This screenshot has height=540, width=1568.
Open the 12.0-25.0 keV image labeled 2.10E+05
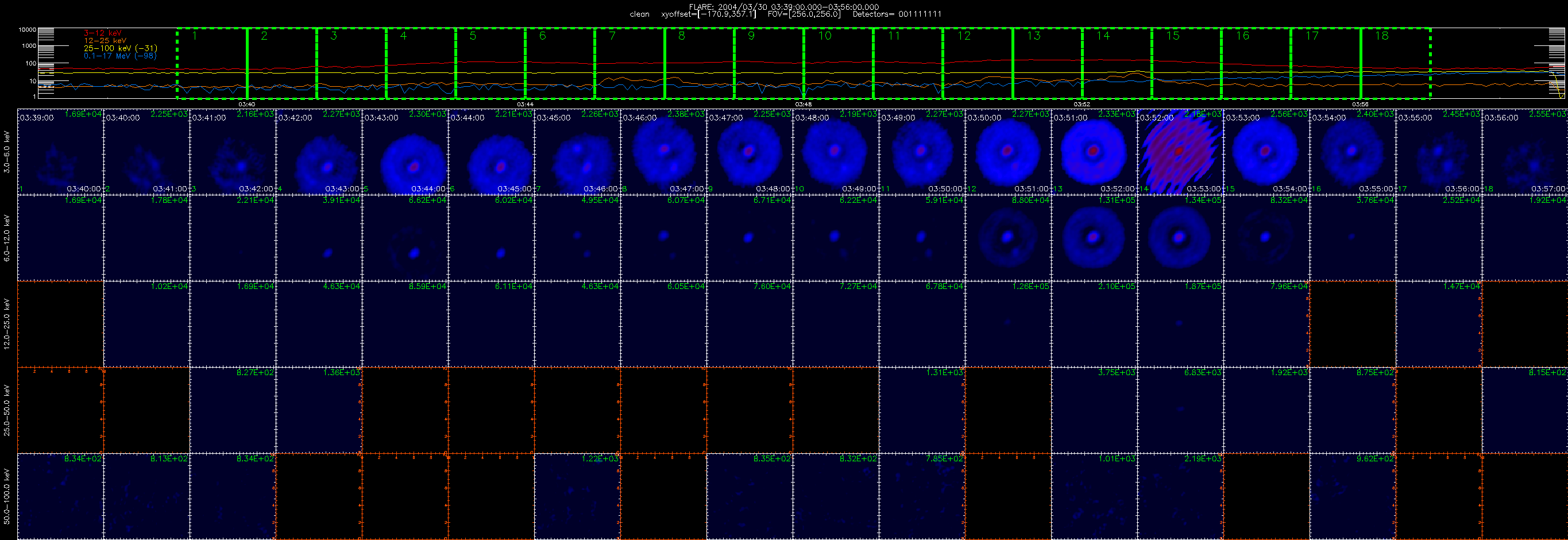click(x=1094, y=324)
